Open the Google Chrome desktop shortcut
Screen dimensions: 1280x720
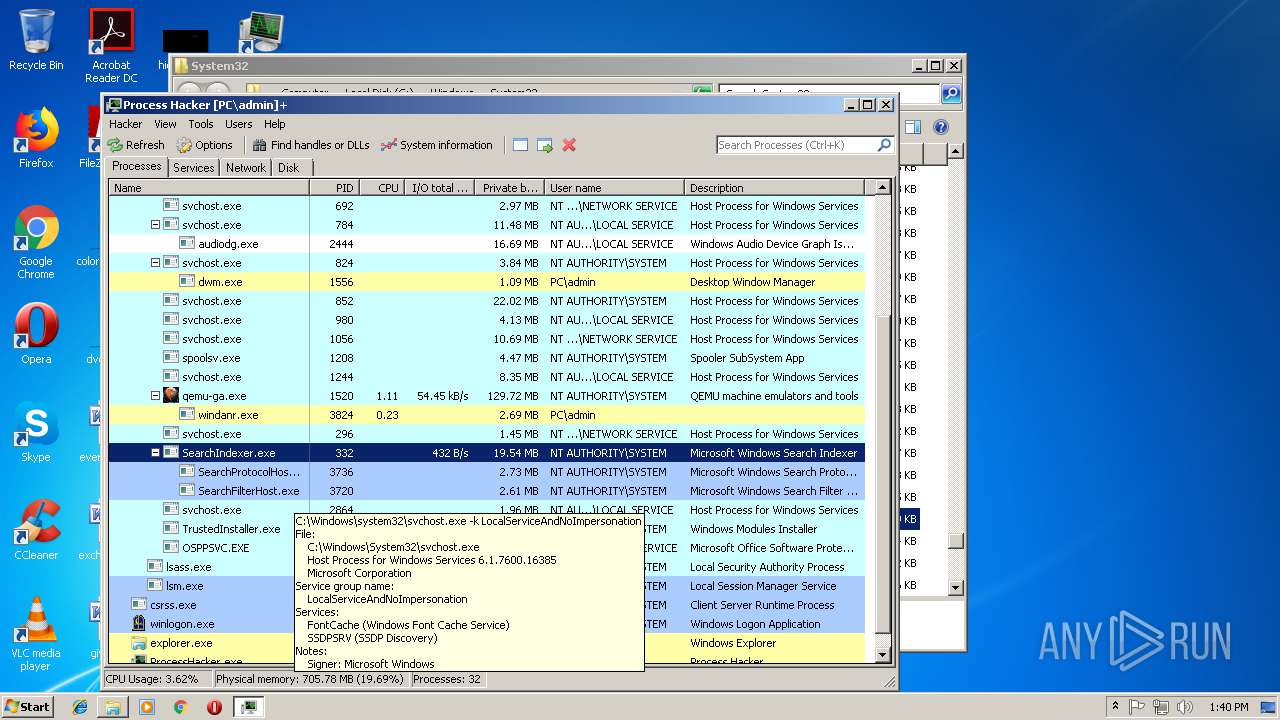coord(36,242)
